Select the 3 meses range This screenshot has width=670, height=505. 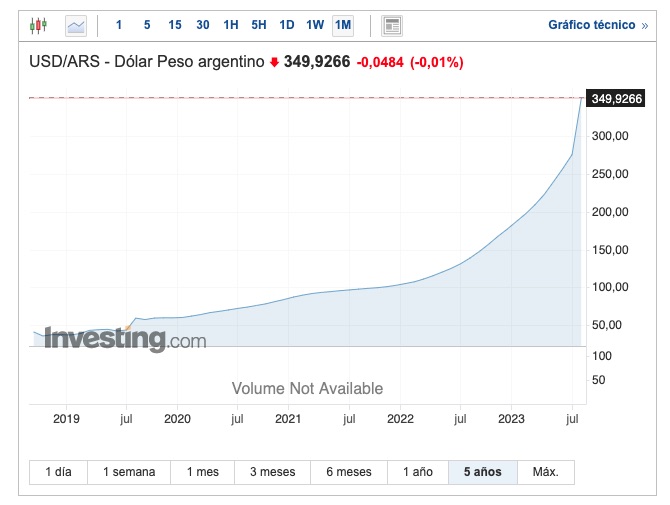pyautogui.click(x=272, y=472)
